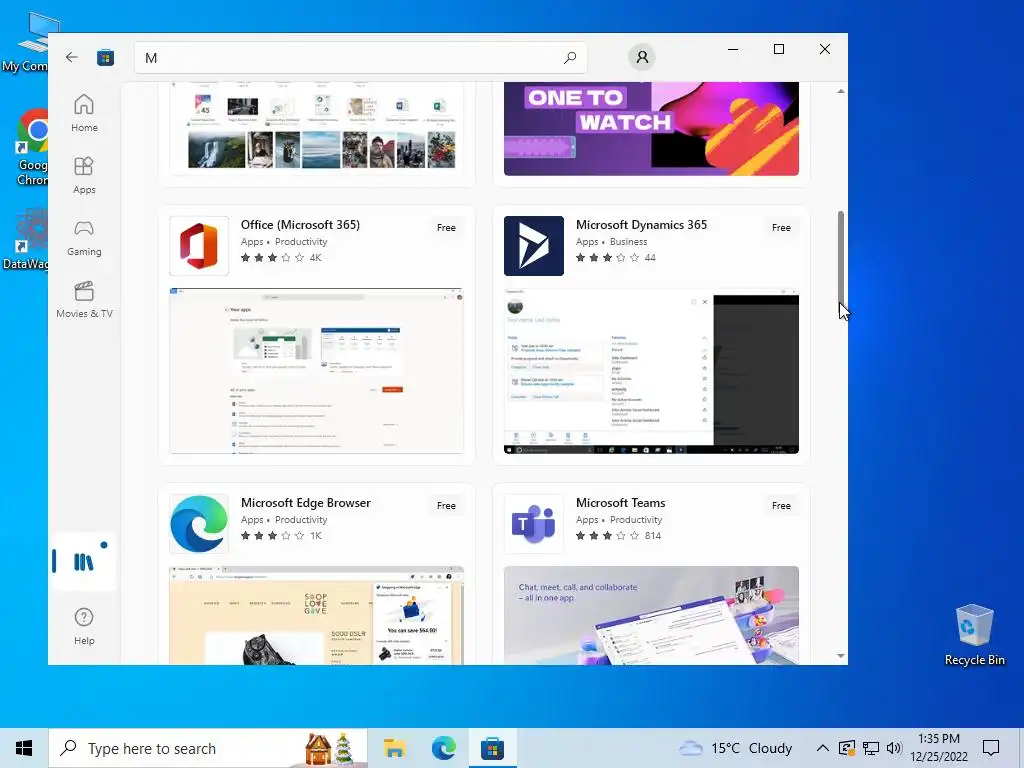Select the Recycle Bin desktop icon
1024x768 pixels.
[x=974, y=635]
